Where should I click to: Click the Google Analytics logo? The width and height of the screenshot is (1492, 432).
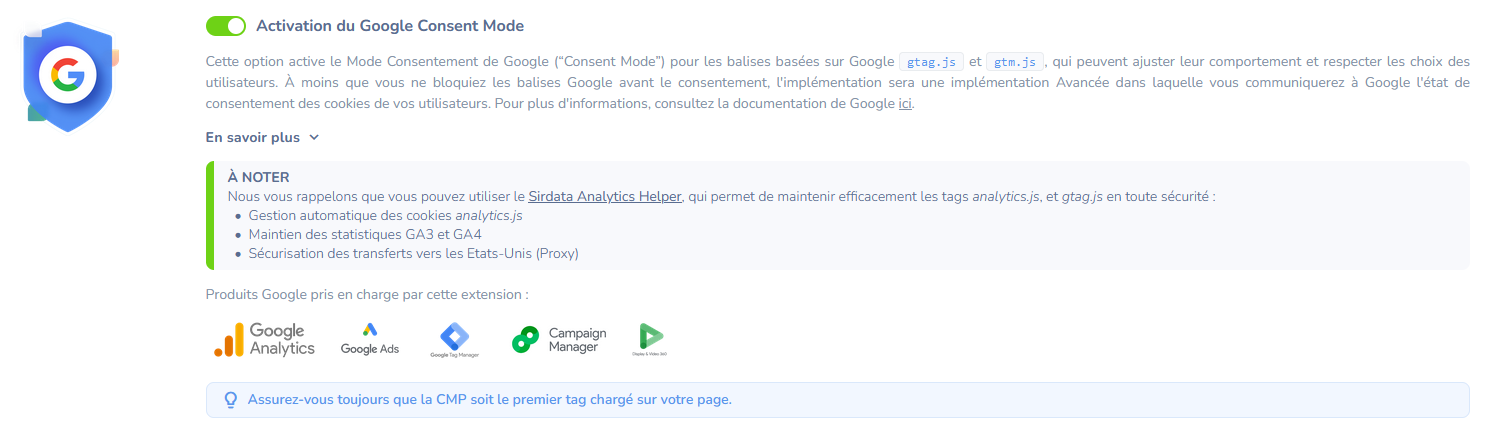tap(264, 339)
